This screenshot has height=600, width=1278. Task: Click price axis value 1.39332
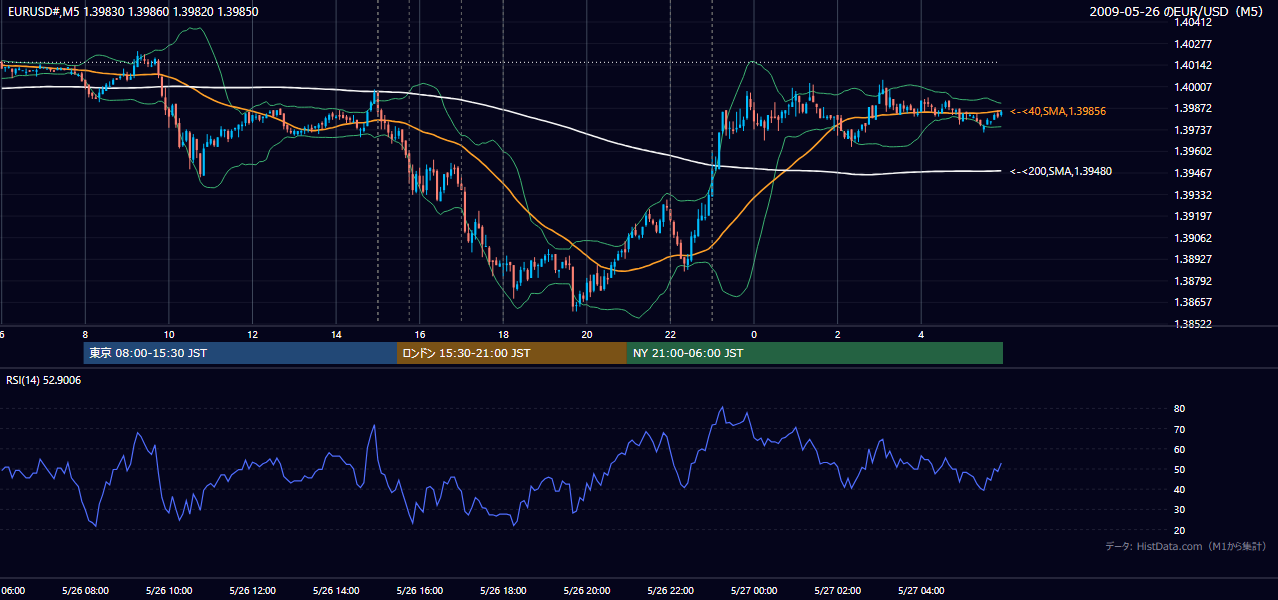[1194, 194]
